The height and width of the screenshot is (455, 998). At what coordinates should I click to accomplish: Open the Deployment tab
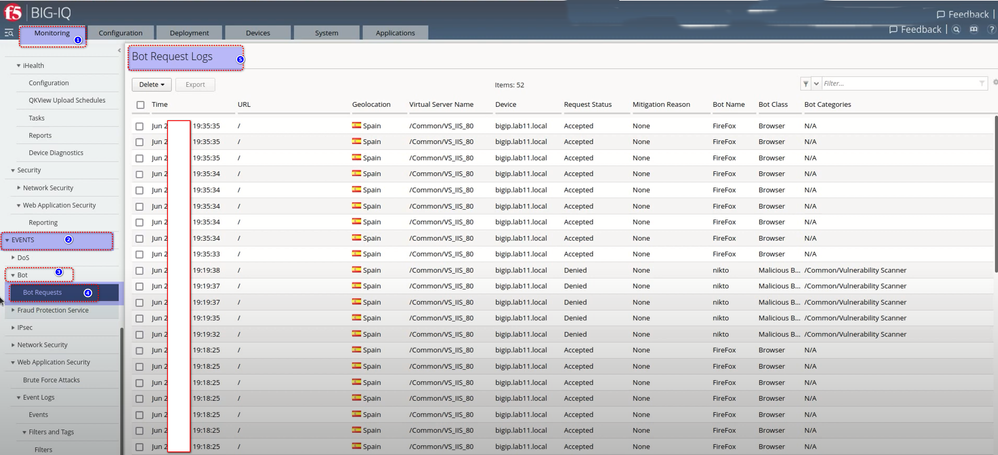tap(190, 33)
